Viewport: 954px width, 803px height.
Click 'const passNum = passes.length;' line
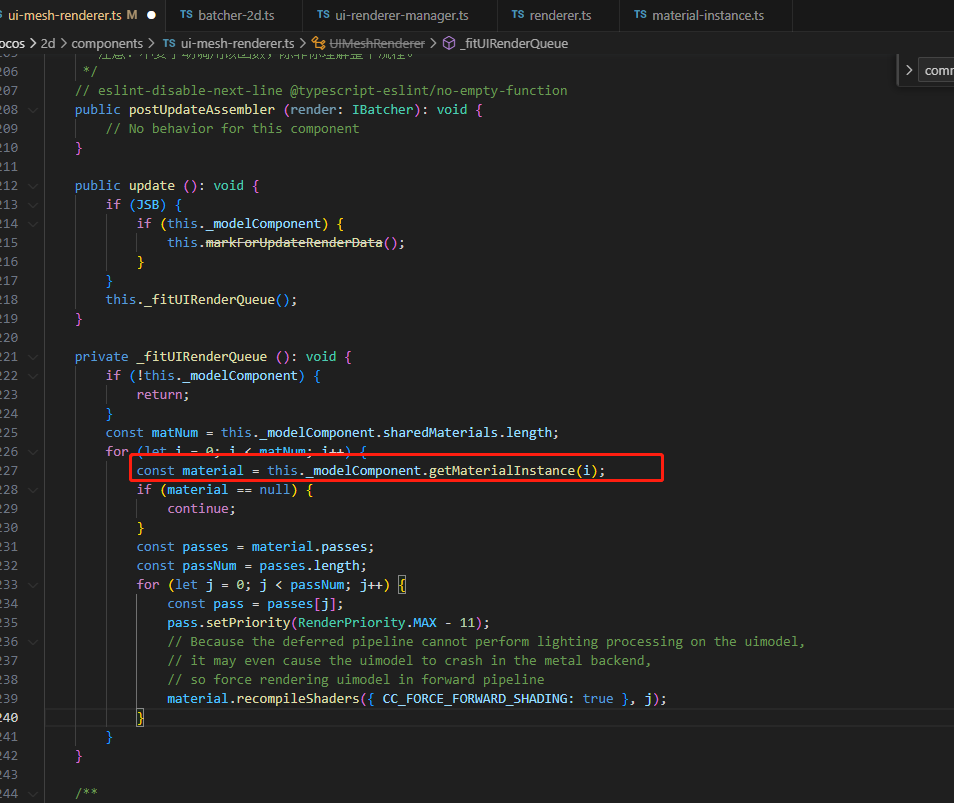pyautogui.click(x=251, y=566)
